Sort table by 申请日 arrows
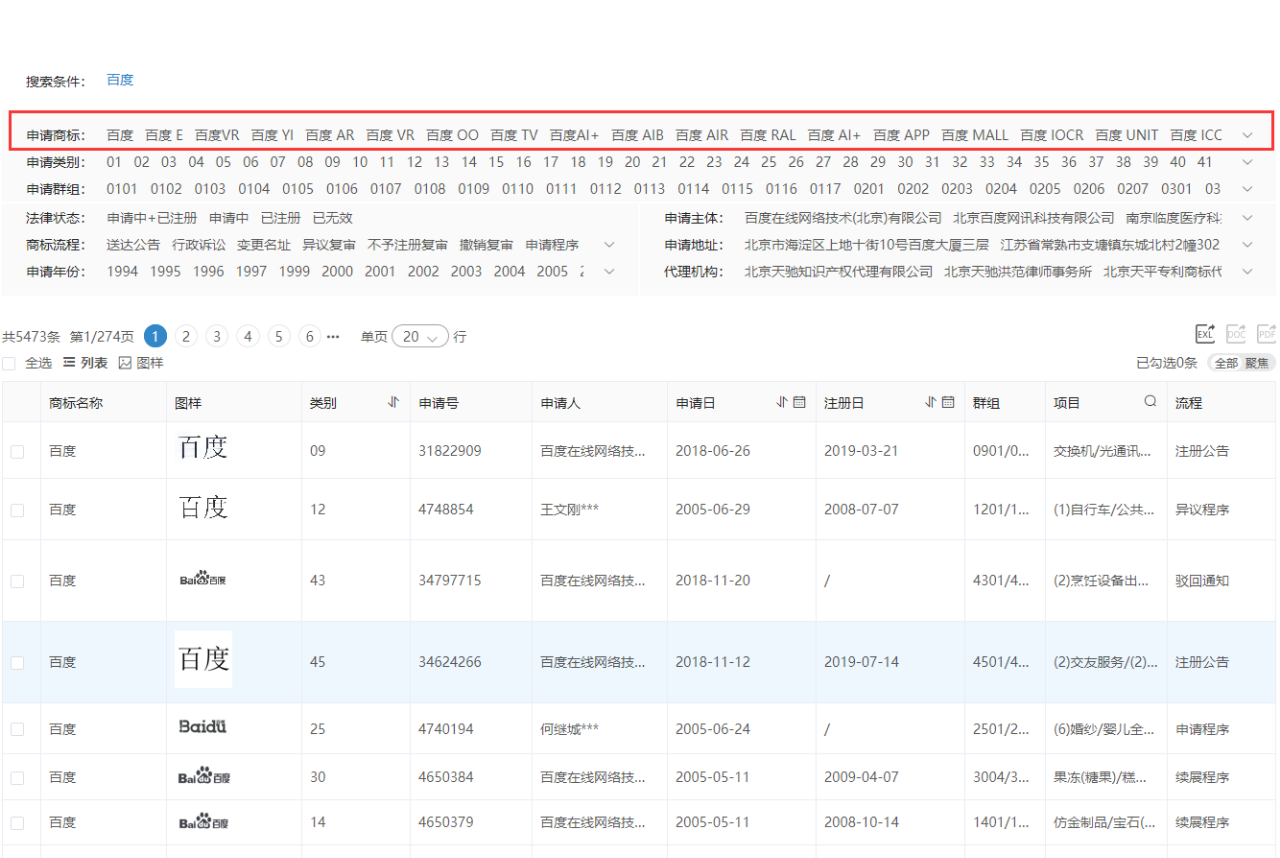1280x858 pixels. [x=783, y=402]
